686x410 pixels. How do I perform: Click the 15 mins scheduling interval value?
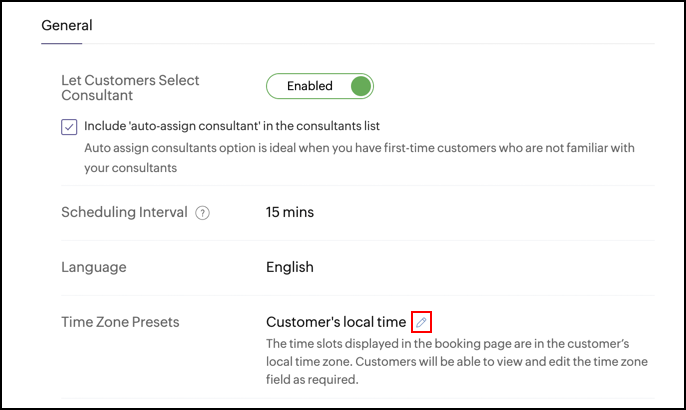[290, 212]
